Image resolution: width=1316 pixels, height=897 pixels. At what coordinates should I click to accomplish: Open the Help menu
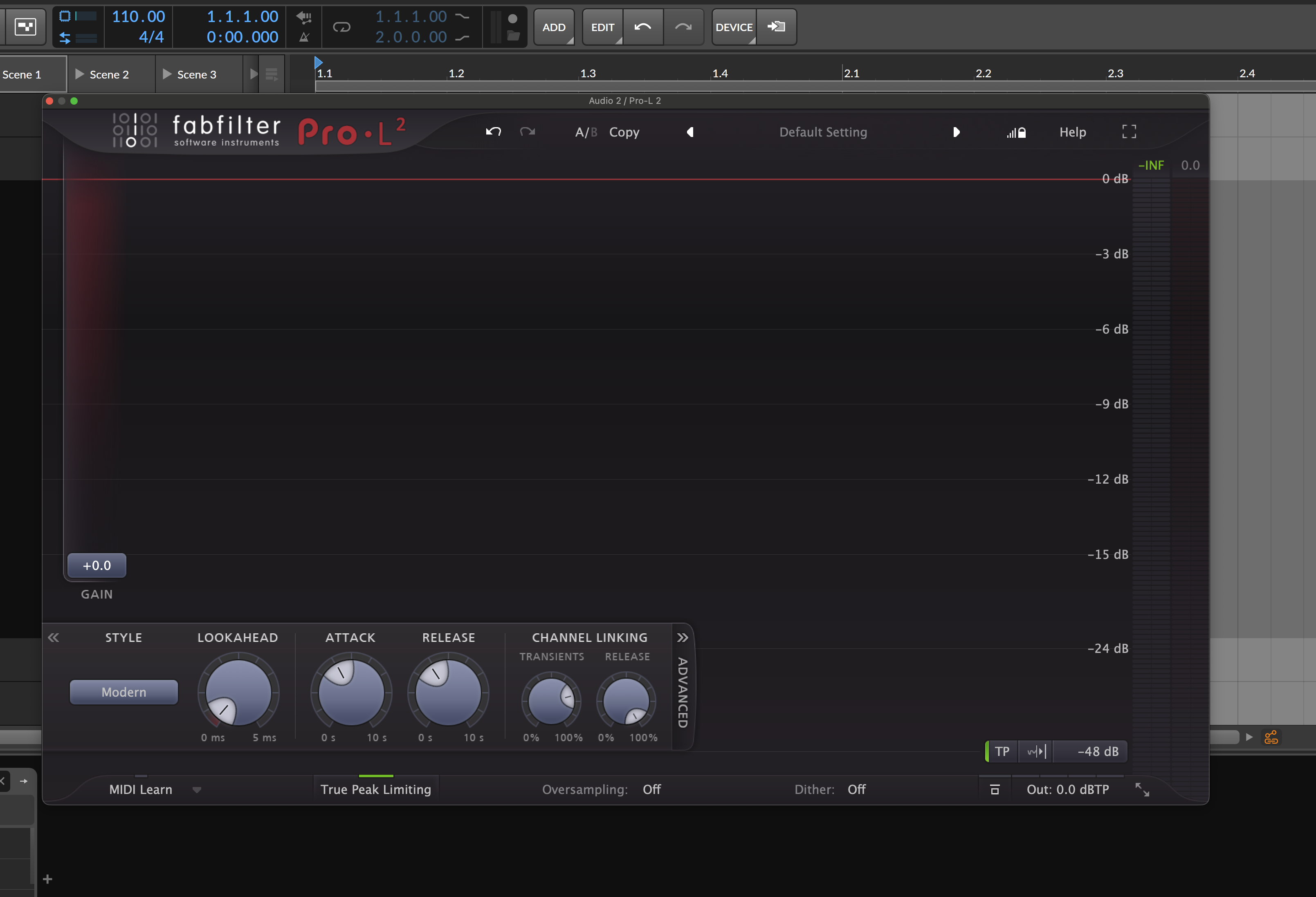tap(1073, 132)
